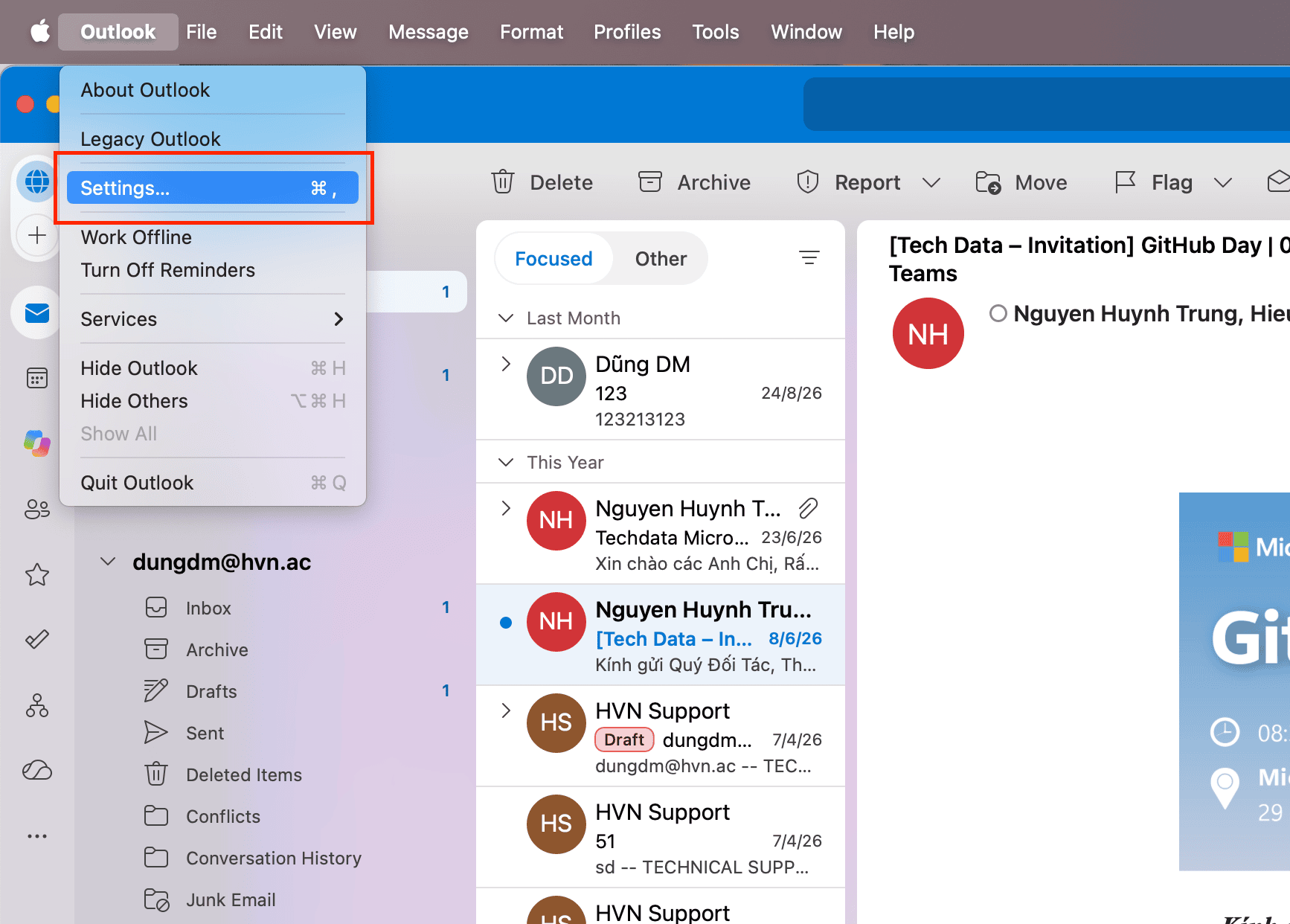Screen dimensions: 1290x924
Task: Open the Profiles menu
Action: click(x=627, y=32)
